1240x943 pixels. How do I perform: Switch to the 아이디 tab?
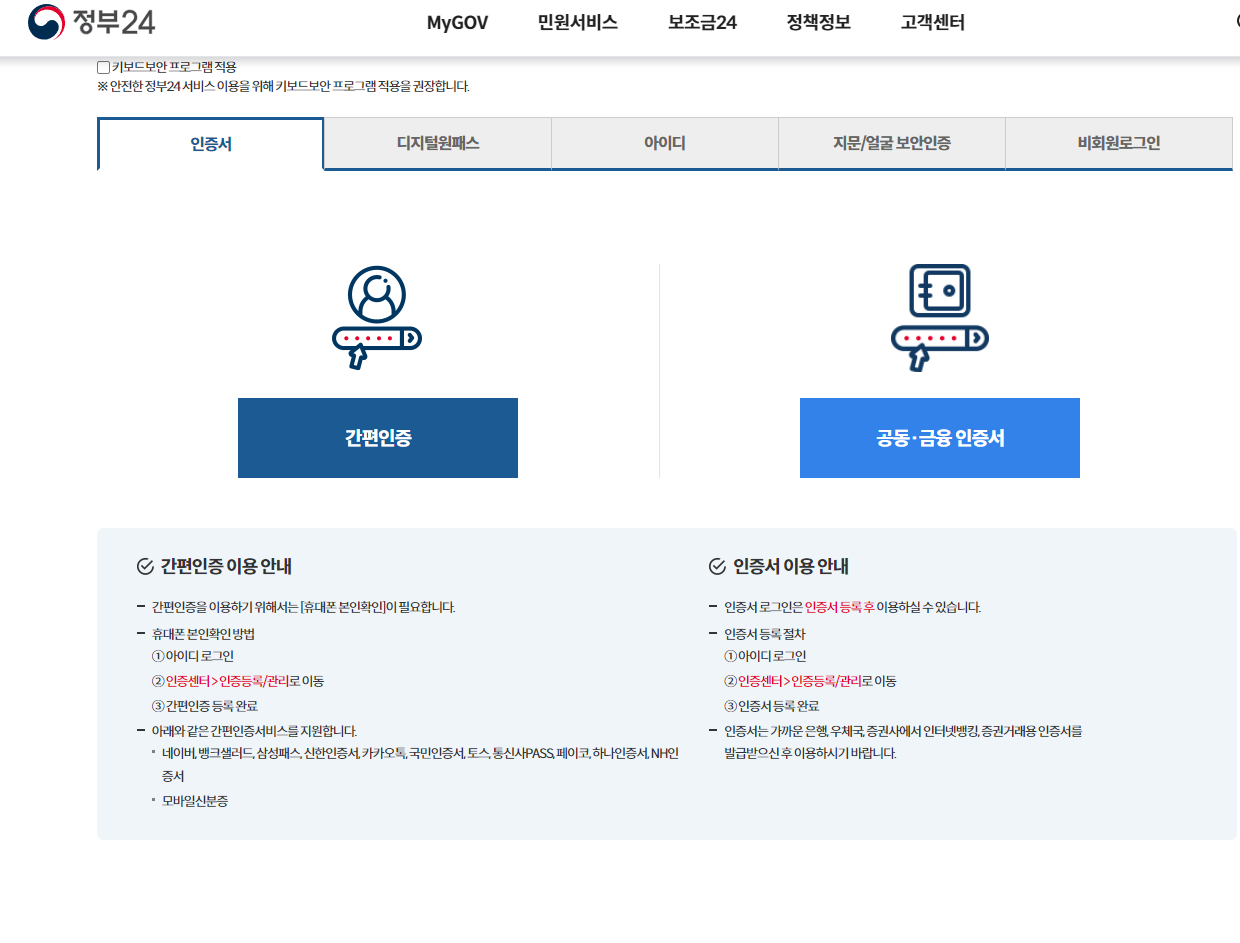click(664, 143)
